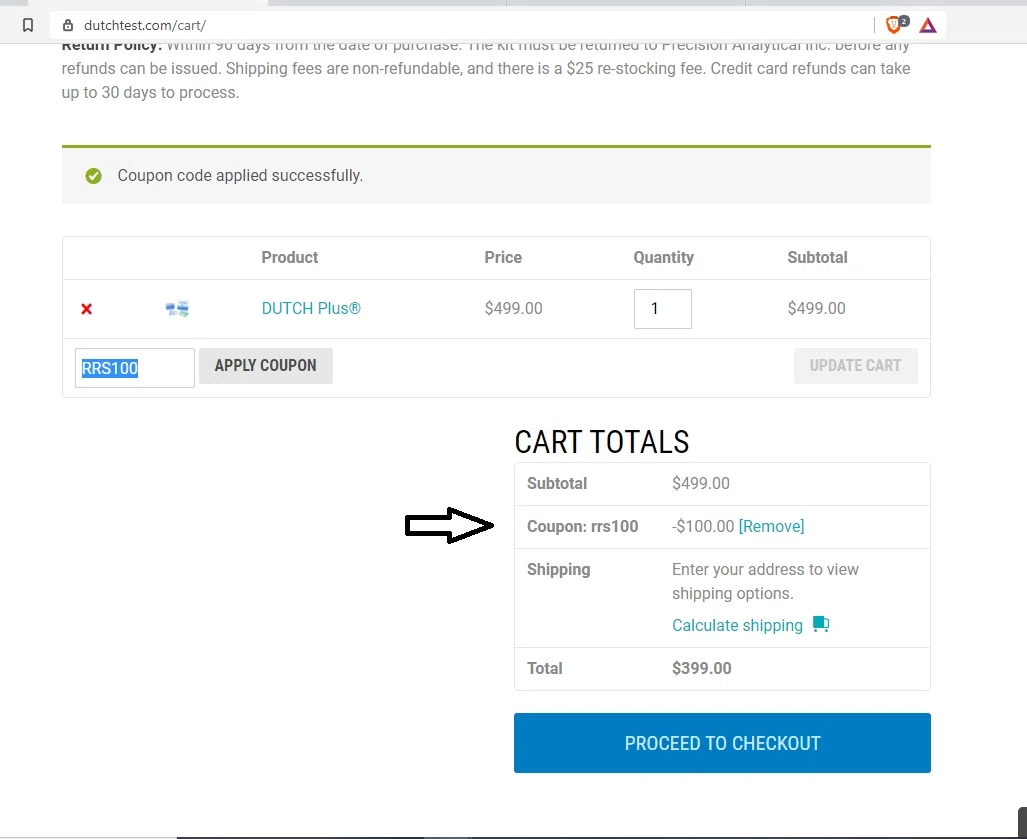1027x839 pixels.
Task: Click the cart totals Subtotal value $499.00
Action: click(701, 483)
